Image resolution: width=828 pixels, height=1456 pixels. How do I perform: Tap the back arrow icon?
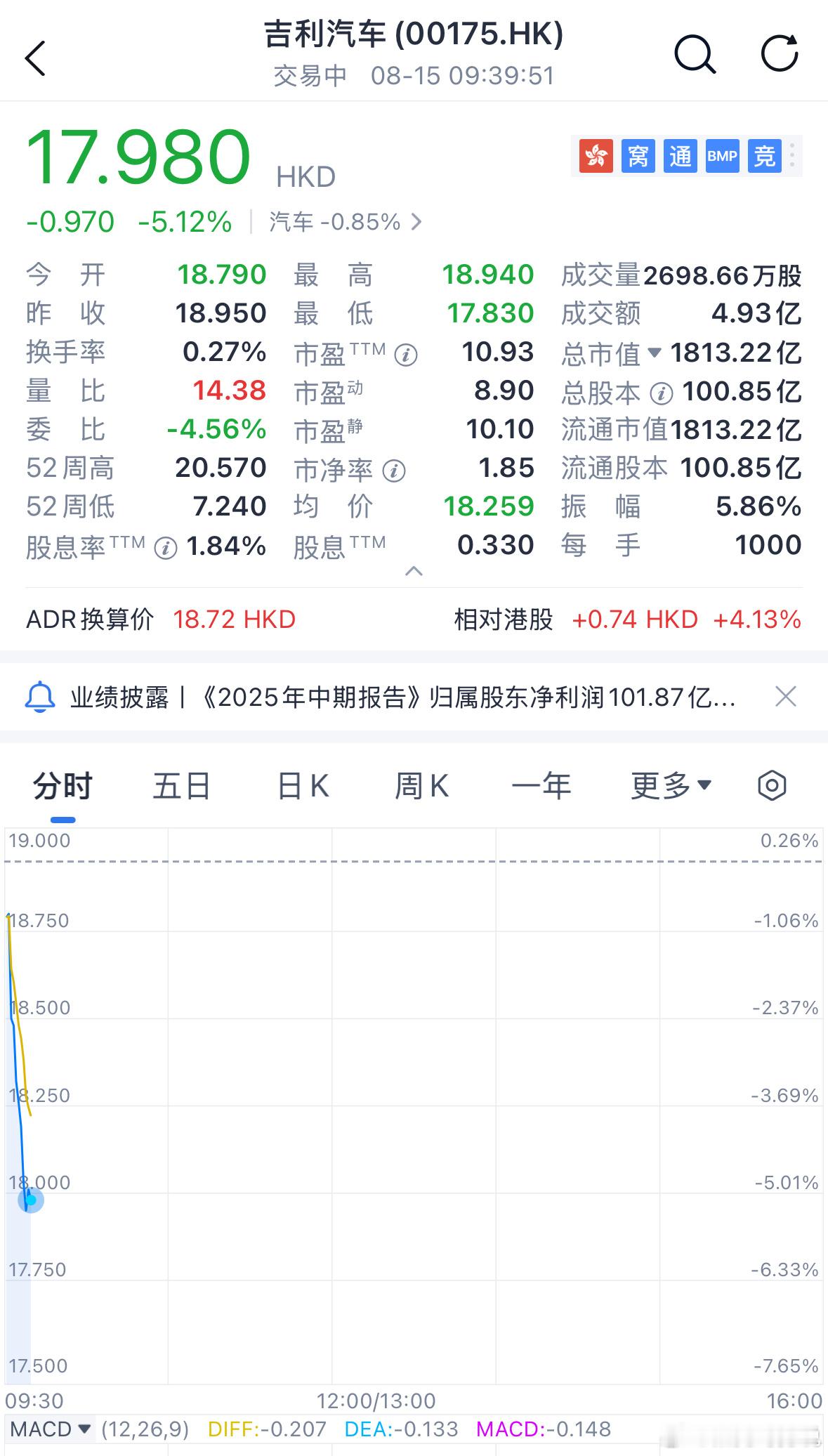(35, 58)
